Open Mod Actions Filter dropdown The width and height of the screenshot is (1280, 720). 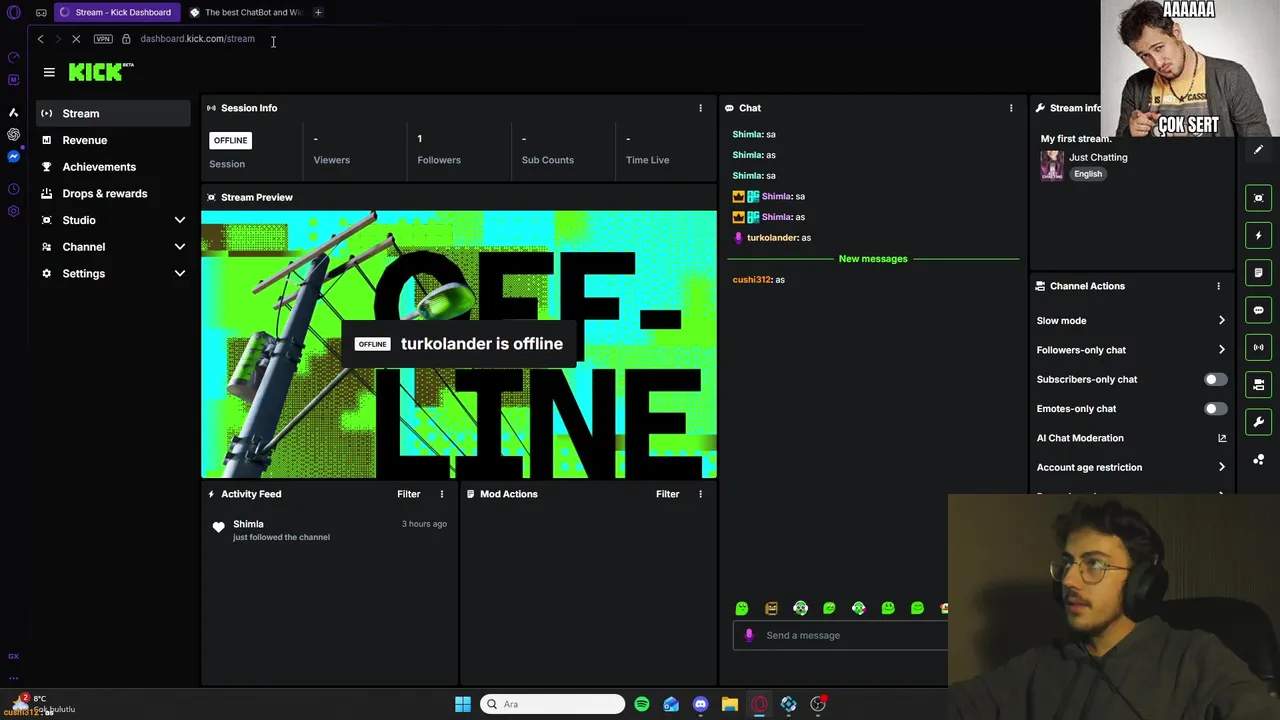[x=667, y=494]
